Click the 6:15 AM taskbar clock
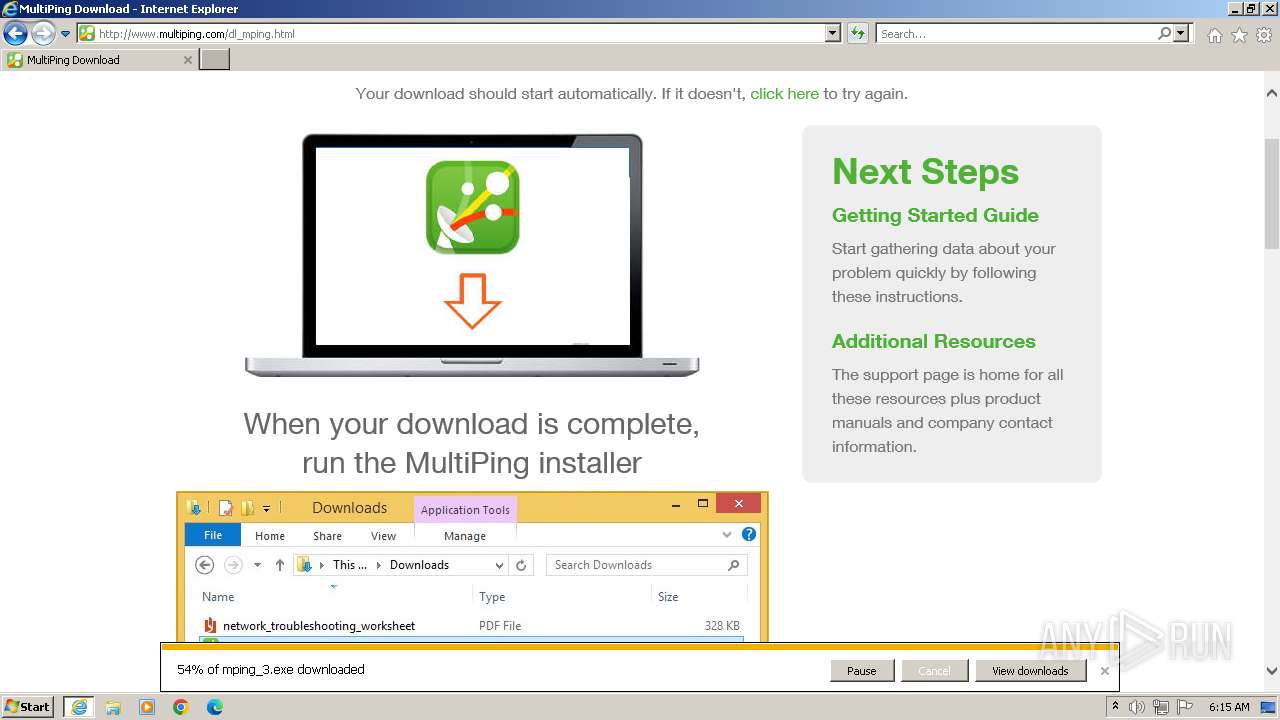The width and height of the screenshot is (1280, 720). [1229, 707]
